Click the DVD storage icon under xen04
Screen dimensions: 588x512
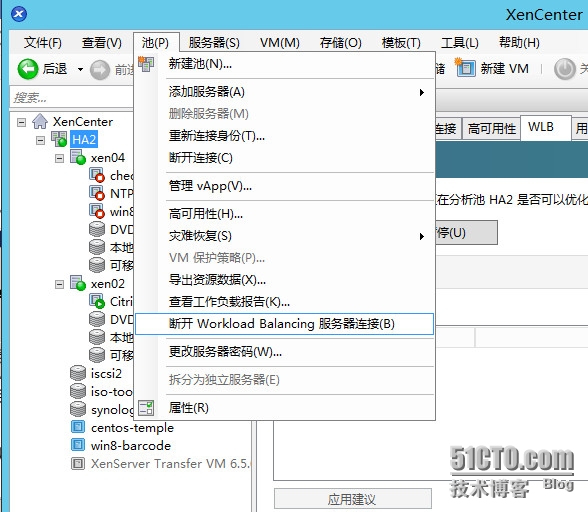pyautogui.click(x=97, y=229)
